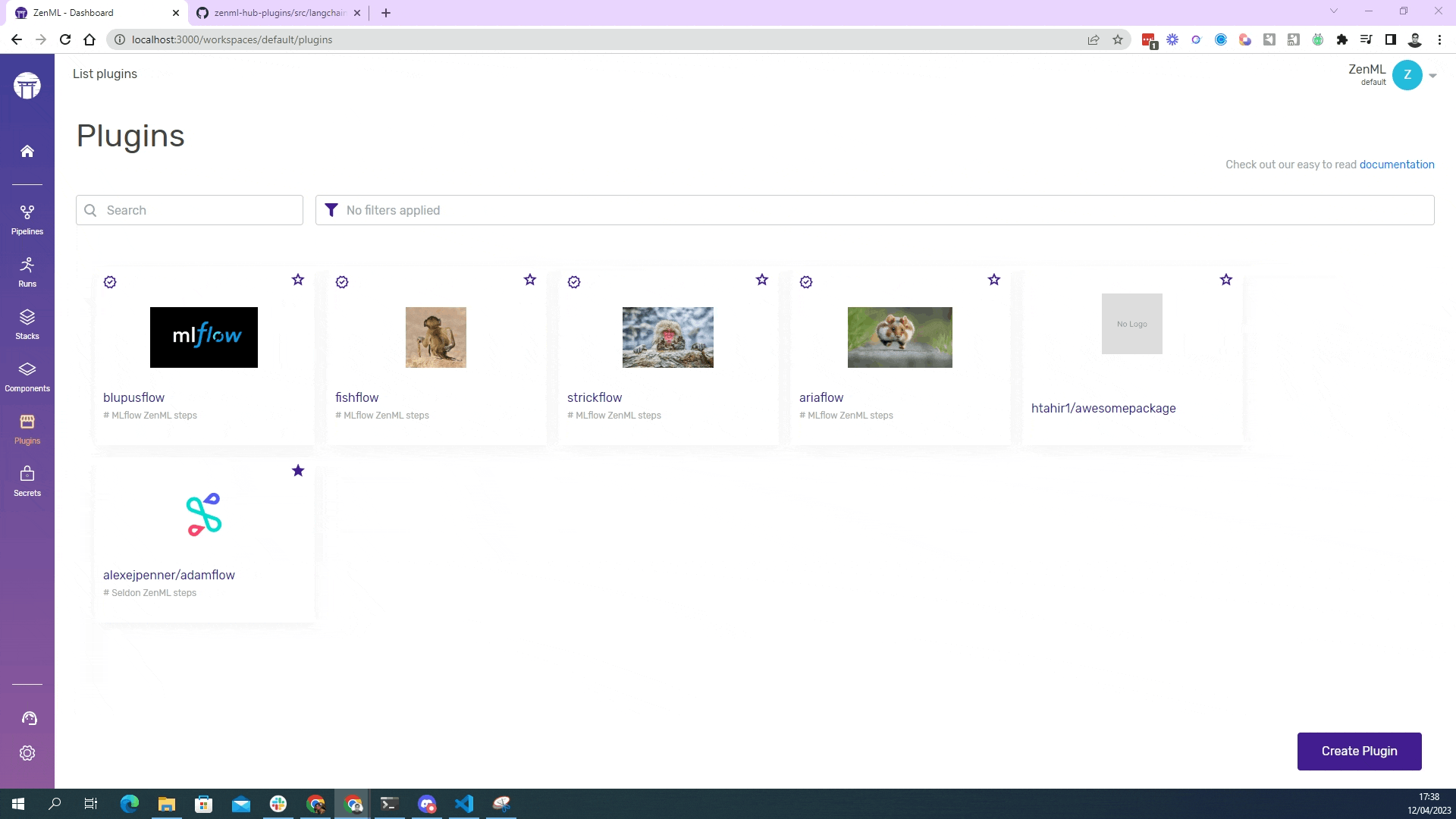This screenshot has height=819, width=1456.
Task: Unstar the alexejpenner/adamflow plugin
Action: click(x=298, y=471)
